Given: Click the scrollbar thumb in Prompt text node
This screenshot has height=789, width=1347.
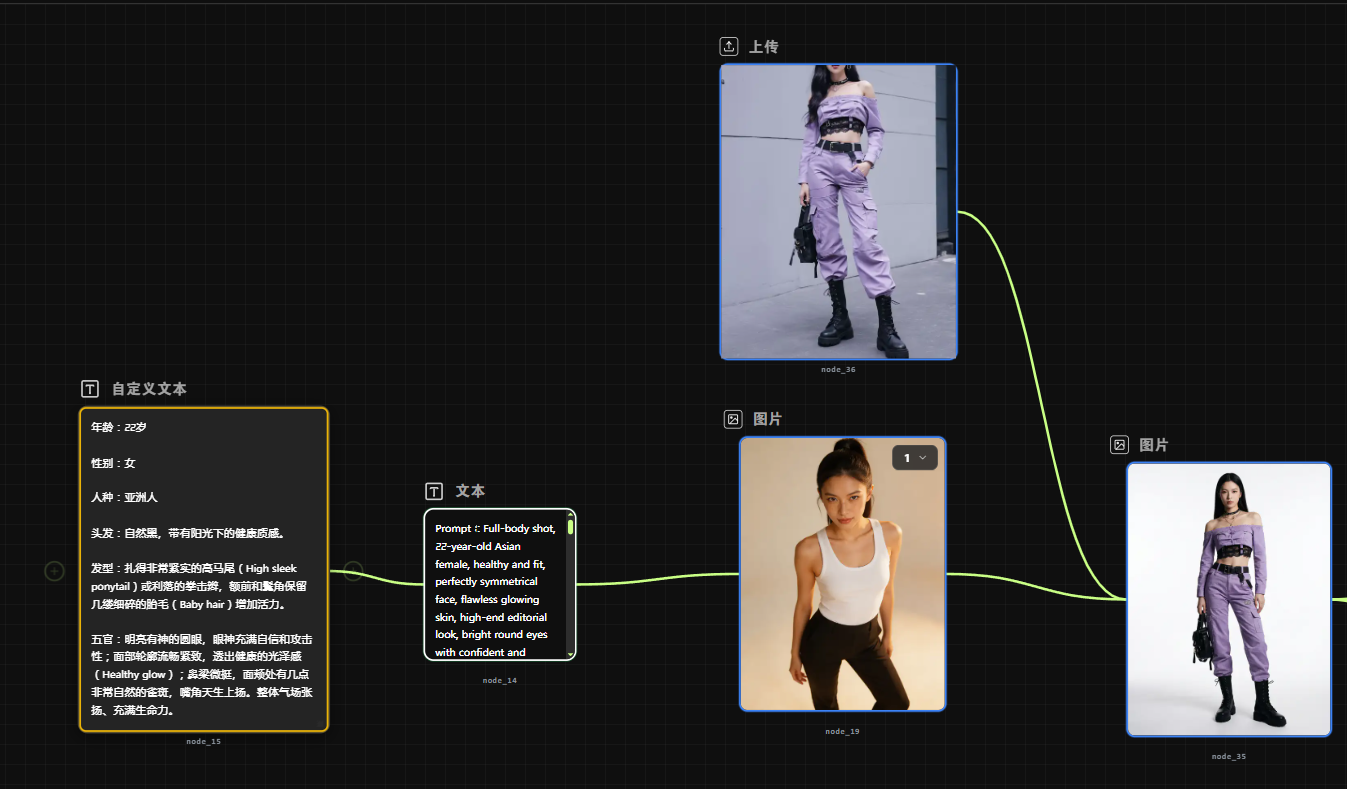Looking at the screenshot, I should pyautogui.click(x=570, y=527).
